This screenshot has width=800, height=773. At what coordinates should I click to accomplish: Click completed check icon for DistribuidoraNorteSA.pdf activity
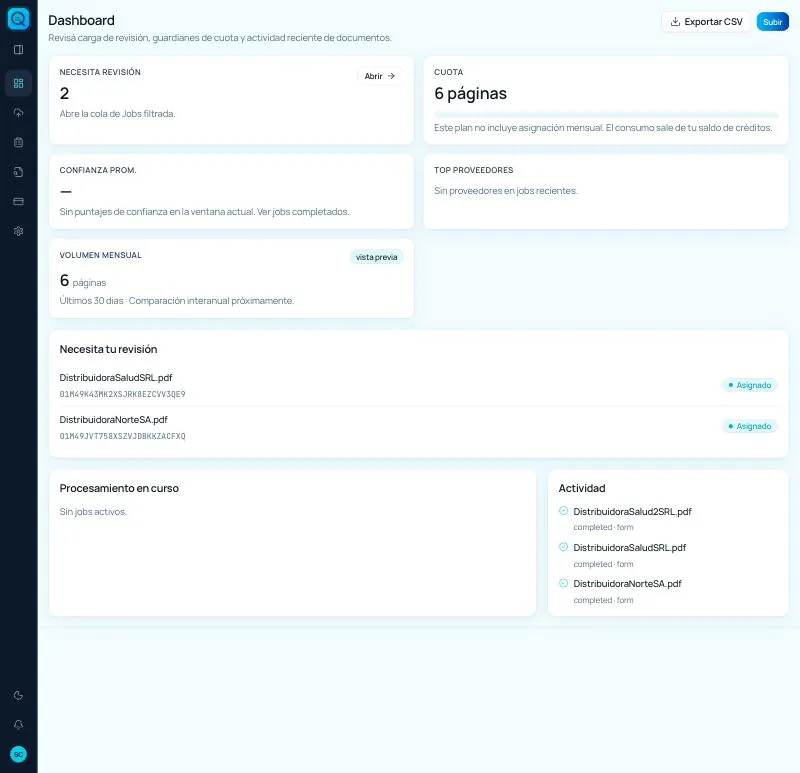563,583
